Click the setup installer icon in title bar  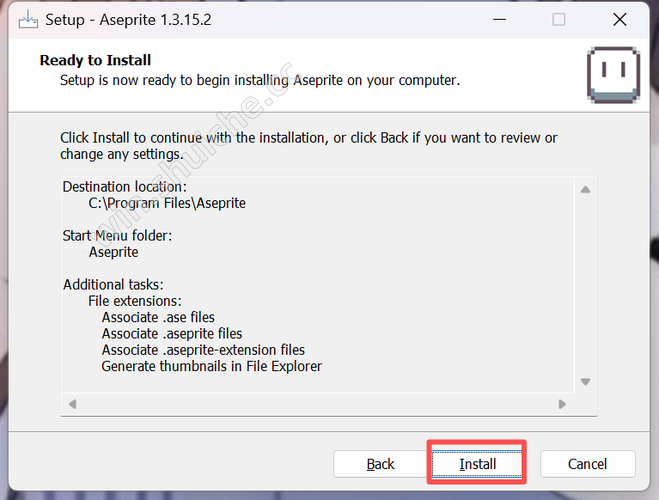click(x=28, y=19)
